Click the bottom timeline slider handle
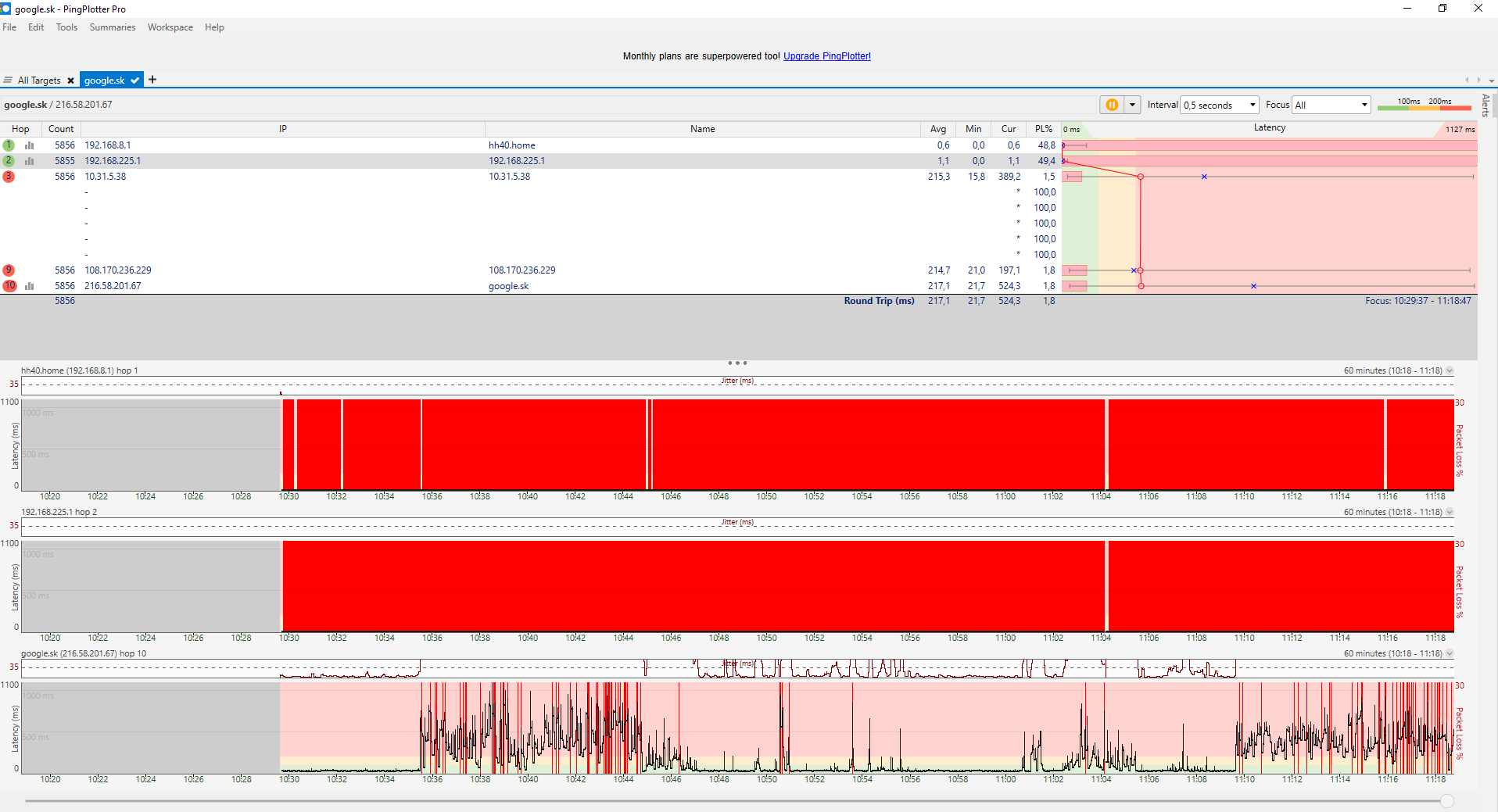 (x=1446, y=800)
